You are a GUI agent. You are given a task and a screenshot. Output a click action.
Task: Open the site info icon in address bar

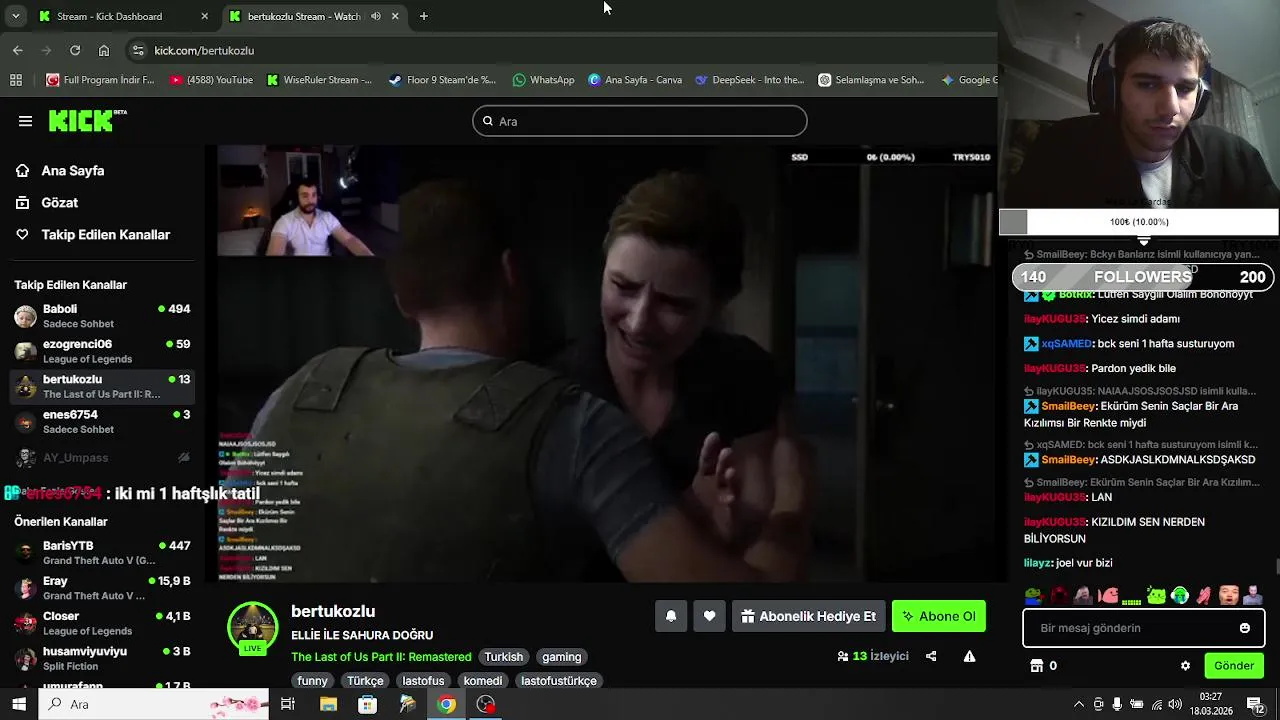point(138,50)
